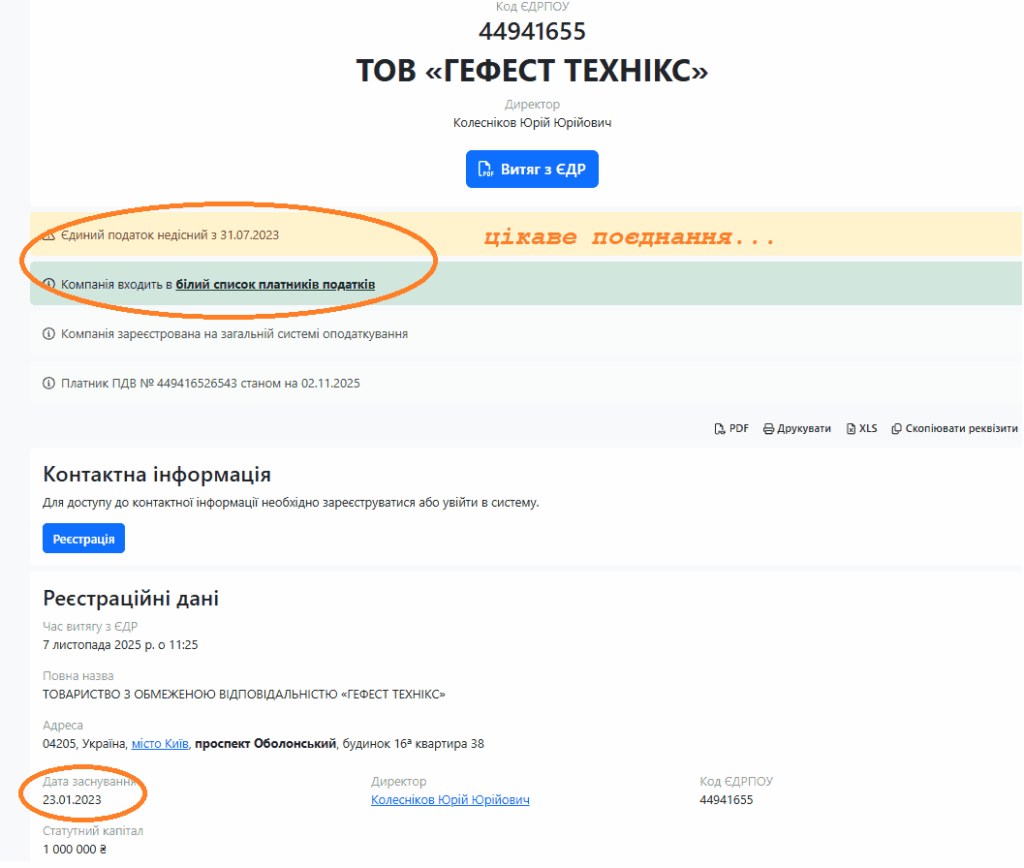Click the info icon in the green banner
This screenshot has height=868, width=1024.
pos(48,285)
